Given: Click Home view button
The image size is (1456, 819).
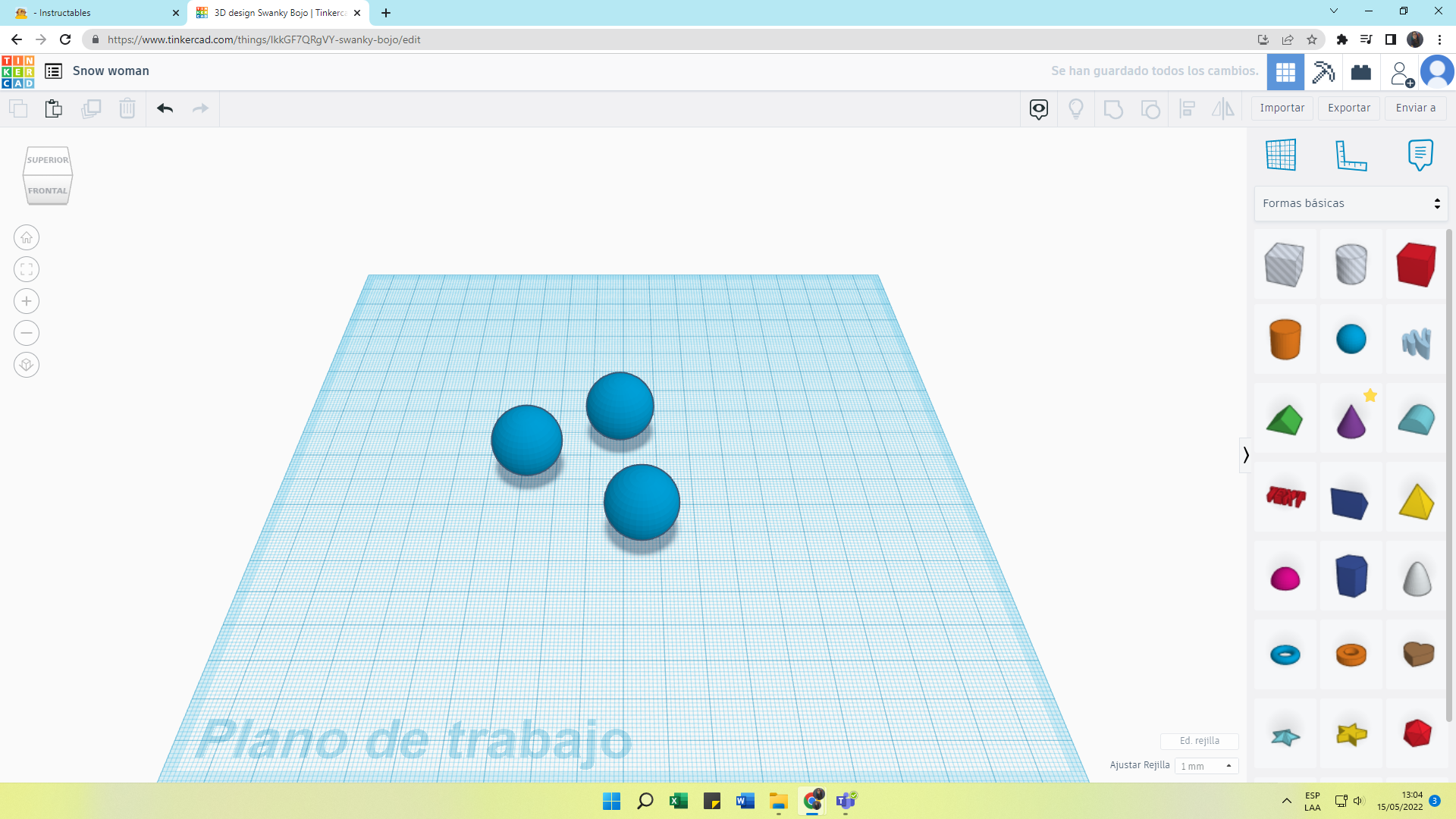Looking at the screenshot, I should point(27,237).
